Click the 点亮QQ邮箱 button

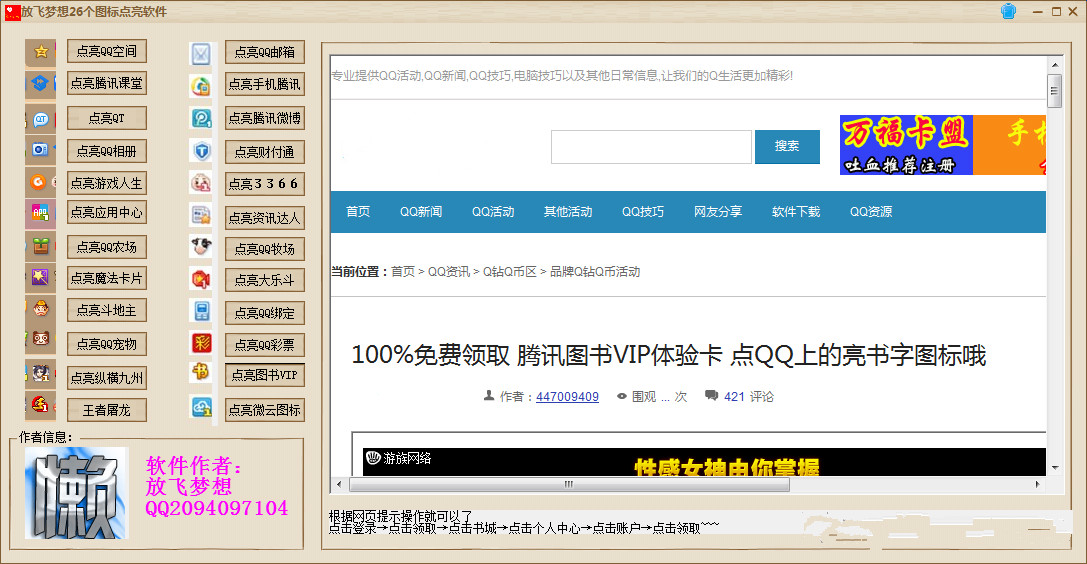click(x=265, y=52)
